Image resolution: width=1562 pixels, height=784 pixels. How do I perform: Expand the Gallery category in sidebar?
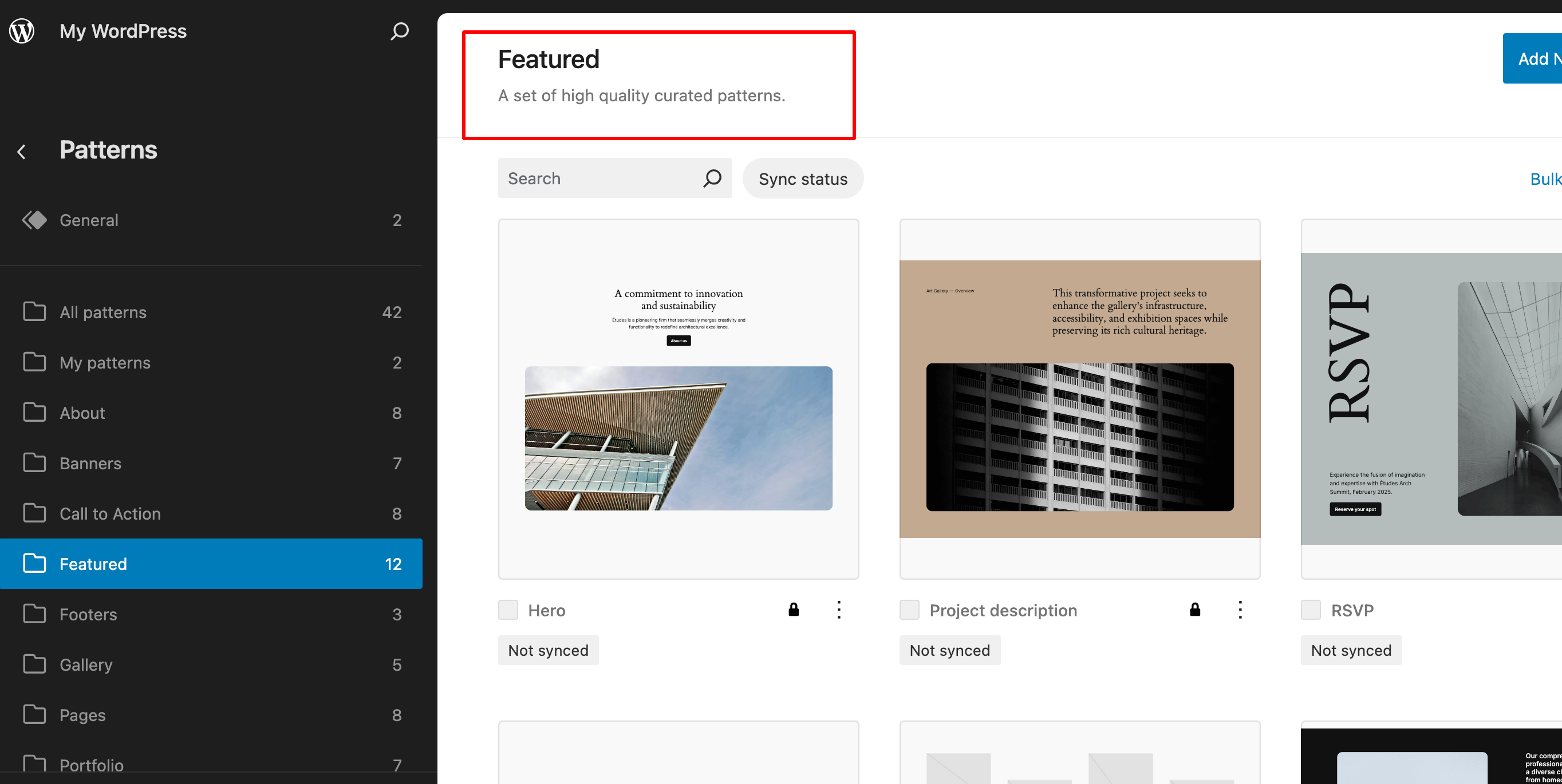pyautogui.click(x=86, y=664)
